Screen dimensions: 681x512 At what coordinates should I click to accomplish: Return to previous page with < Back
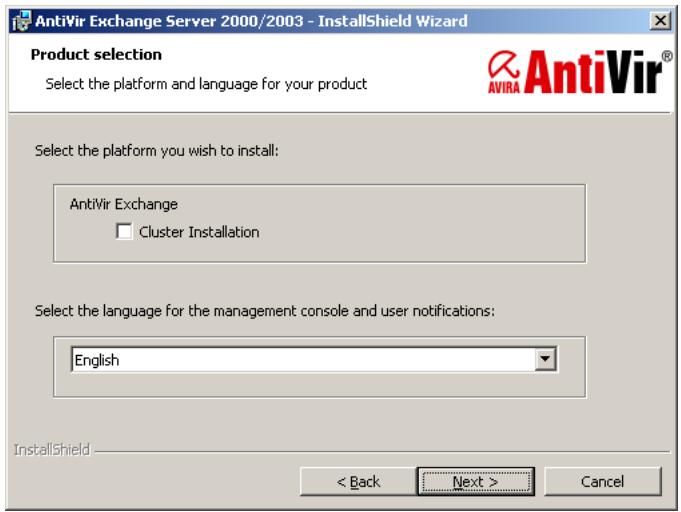coord(358,481)
